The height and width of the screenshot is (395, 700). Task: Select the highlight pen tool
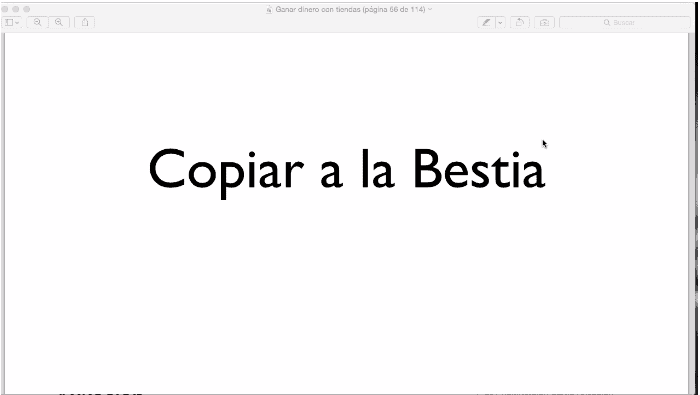click(x=486, y=22)
